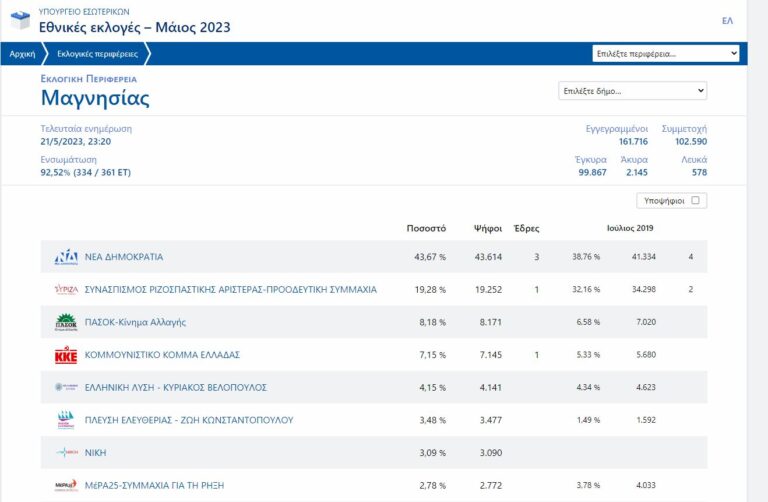Open the Επιλέξτε περιφέρεια dropdown
The width and height of the screenshot is (768, 502).
tap(666, 53)
